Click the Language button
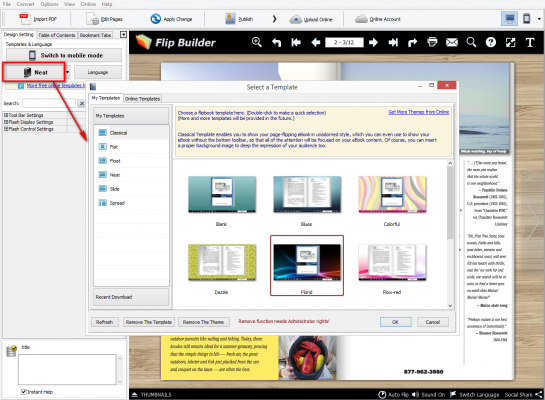 point(98,72)
